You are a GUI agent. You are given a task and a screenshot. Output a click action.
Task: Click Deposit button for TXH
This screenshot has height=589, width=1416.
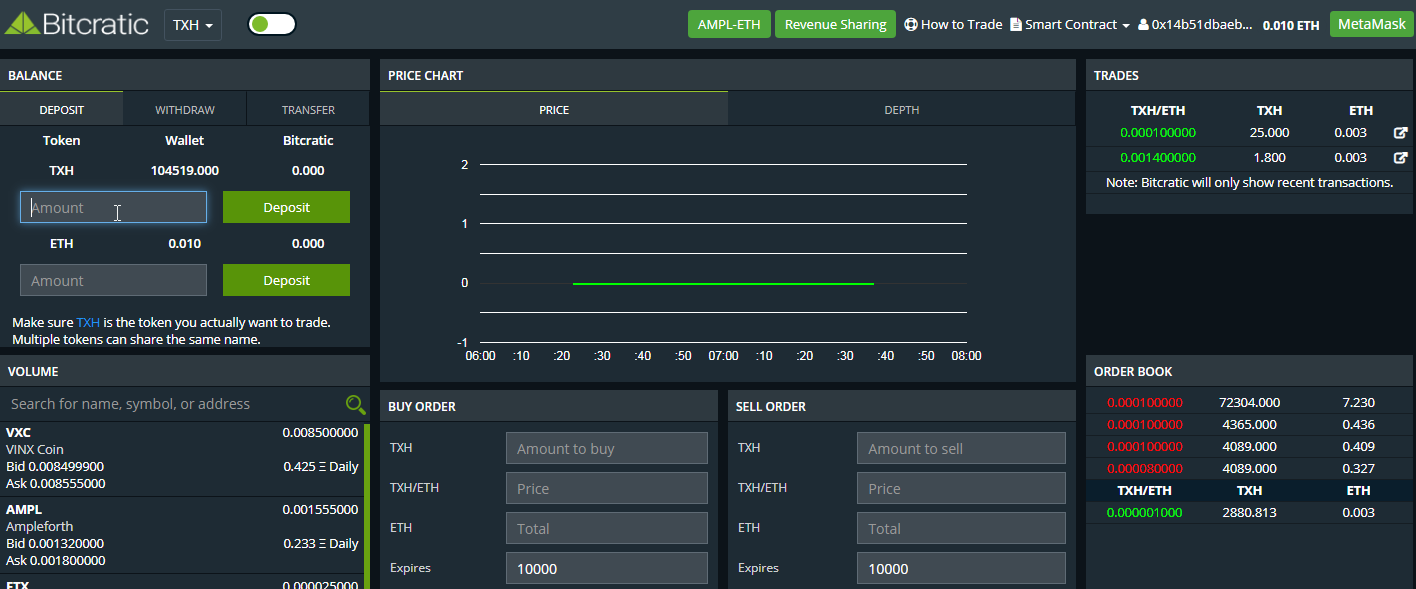click(286, 207)
